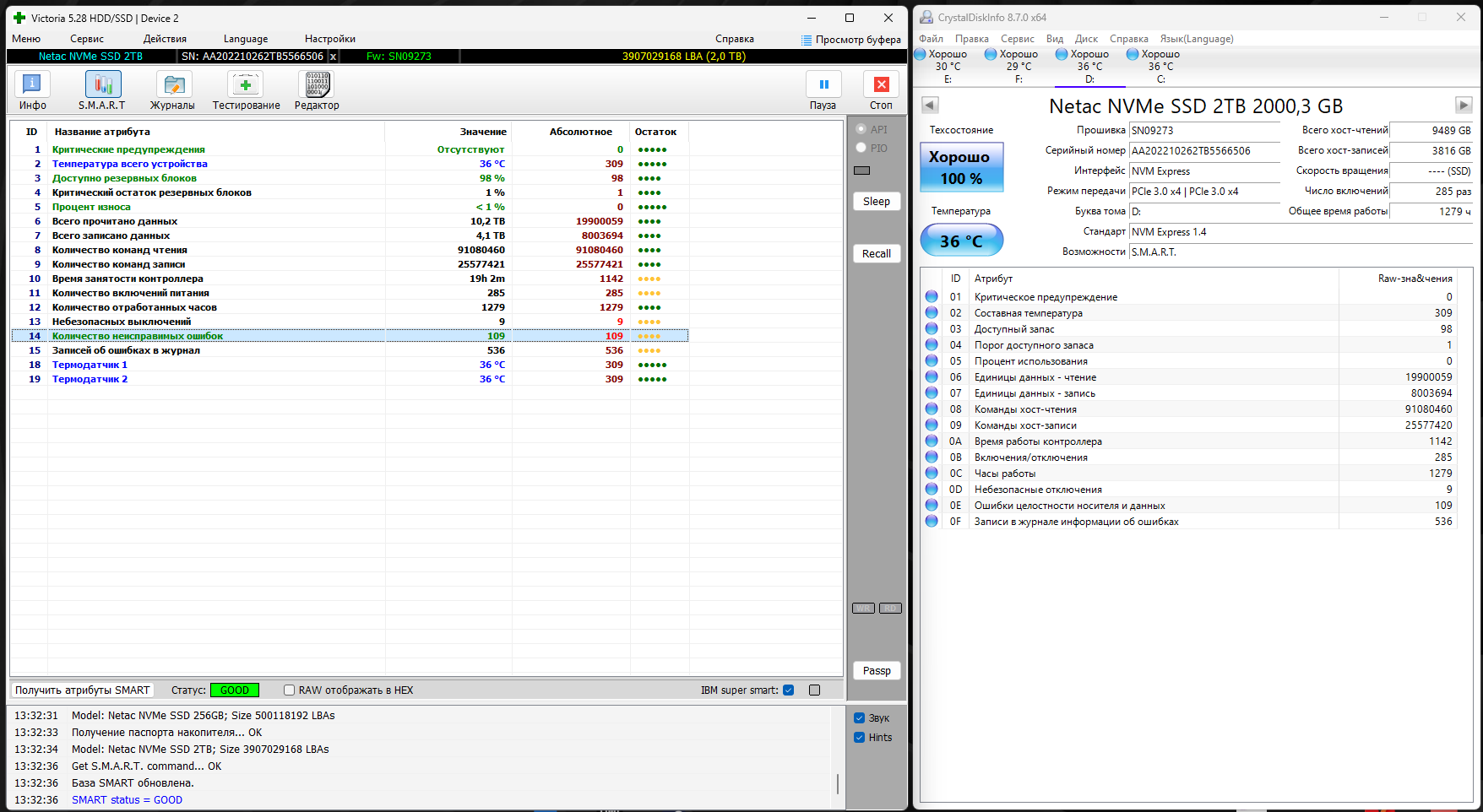Click Получить атрибуты SMART button
The image size is (1483, 812).
pos(83,690)
